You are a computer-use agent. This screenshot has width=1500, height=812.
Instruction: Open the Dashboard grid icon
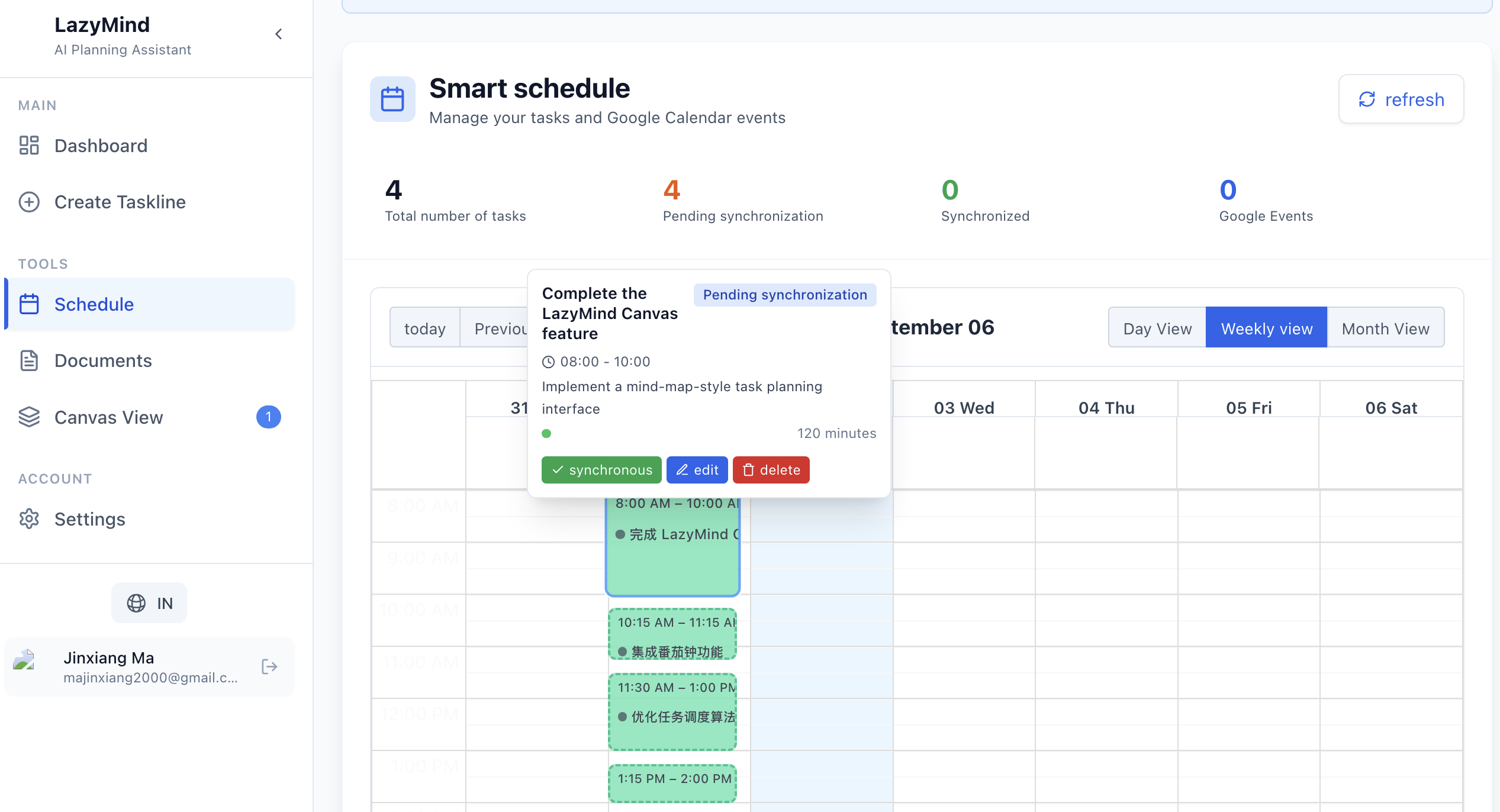pos(29,146)
